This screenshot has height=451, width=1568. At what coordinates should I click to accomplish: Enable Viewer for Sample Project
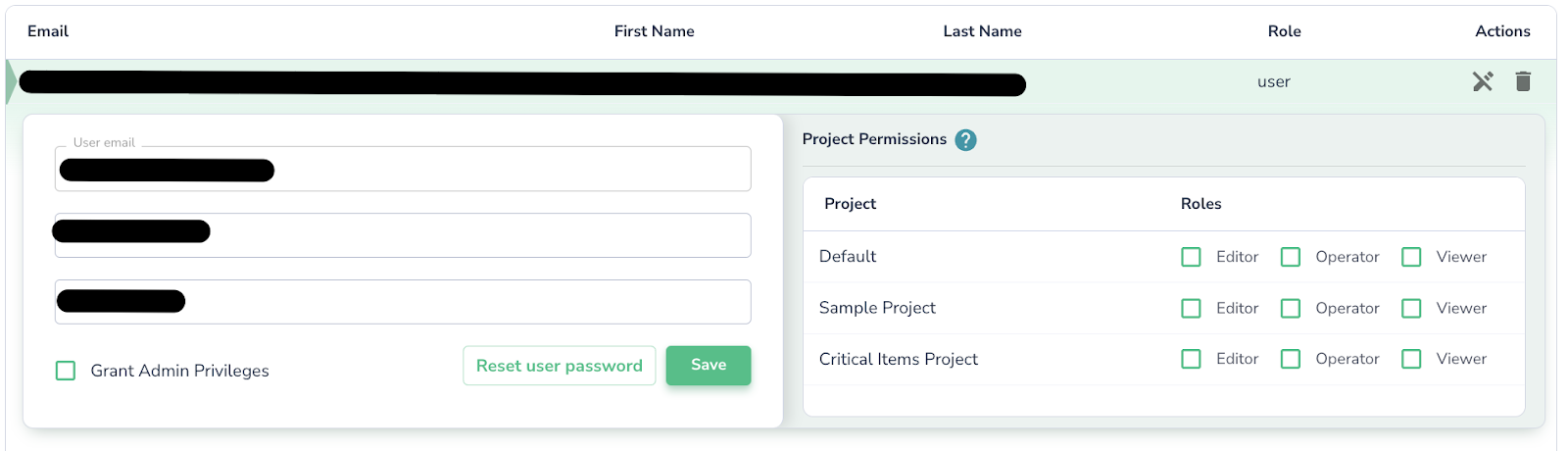click(1411, 308)
